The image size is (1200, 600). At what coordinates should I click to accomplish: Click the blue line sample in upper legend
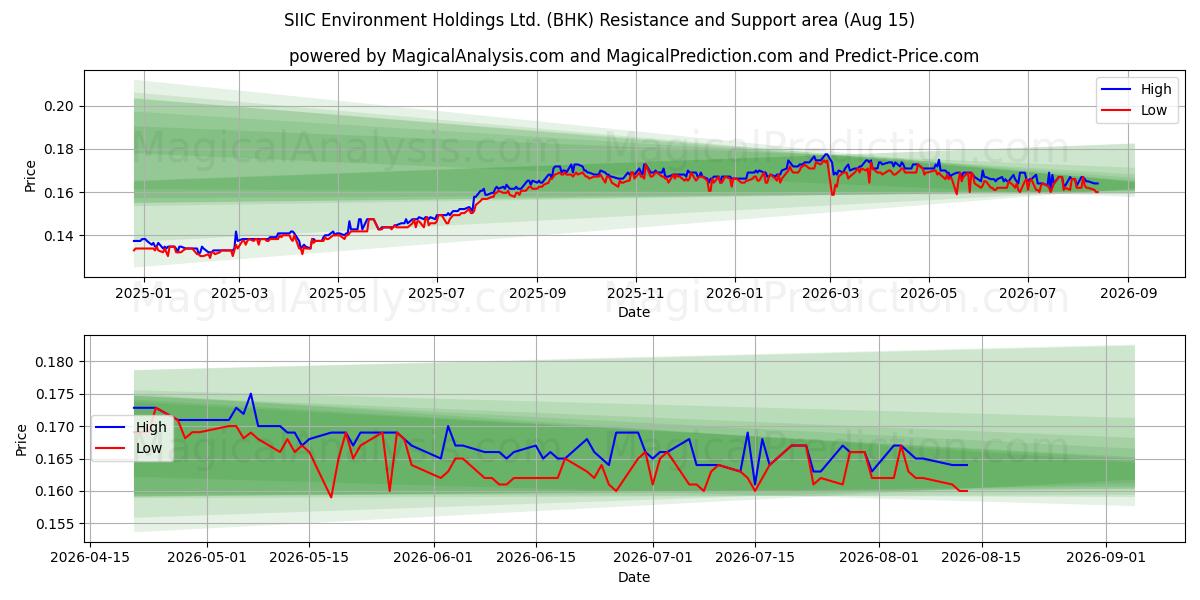tap(1117, 90)
